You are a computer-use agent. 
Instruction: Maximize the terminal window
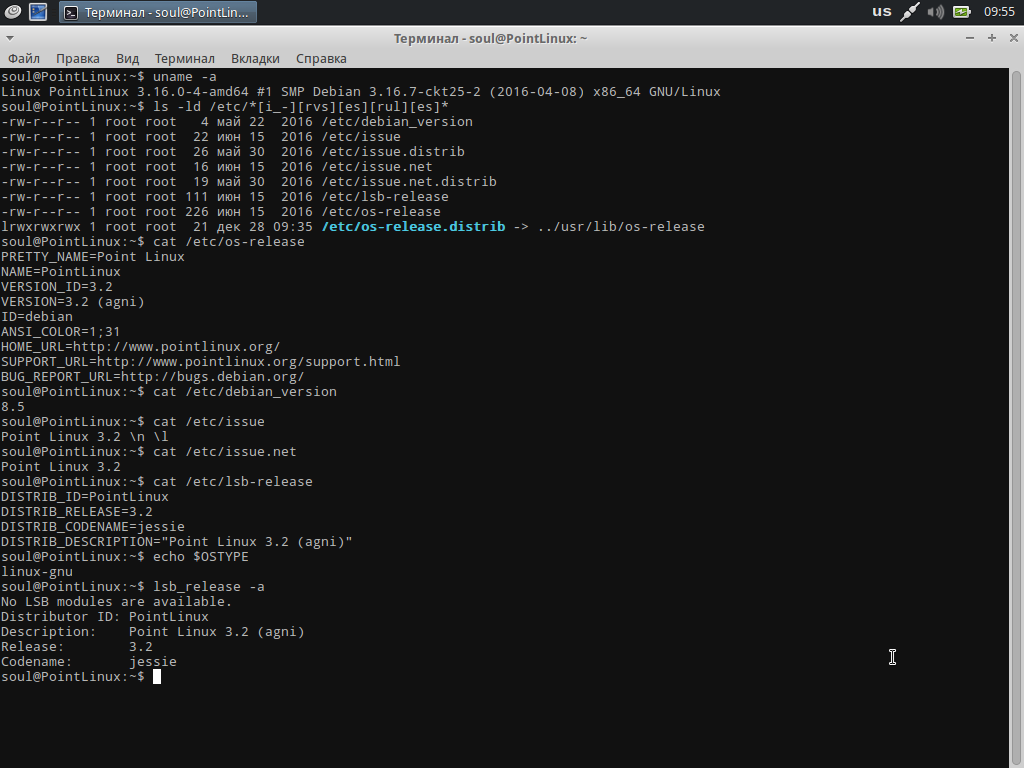pos(991,38)
